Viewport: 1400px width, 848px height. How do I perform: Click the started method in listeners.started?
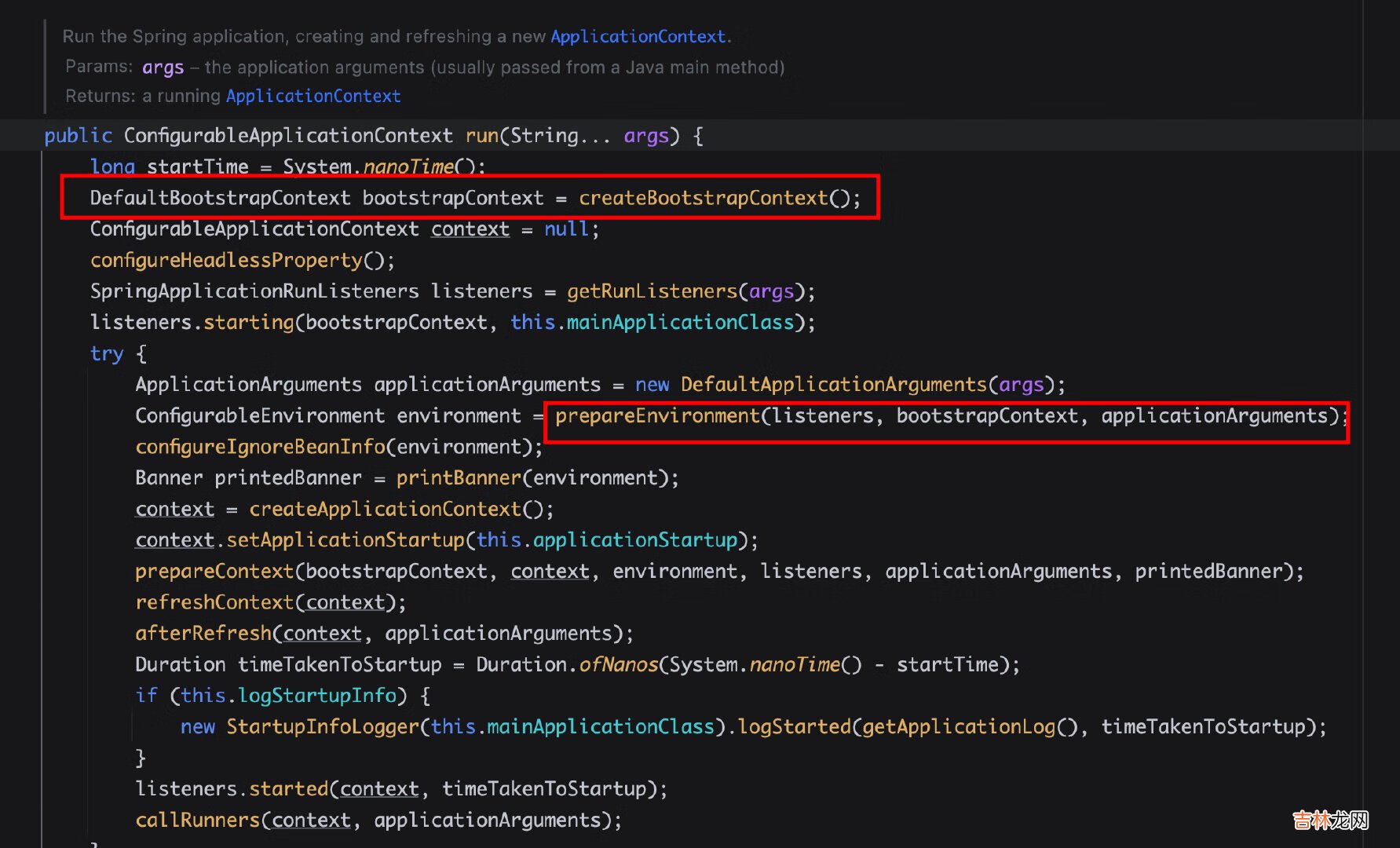point(288,789)
